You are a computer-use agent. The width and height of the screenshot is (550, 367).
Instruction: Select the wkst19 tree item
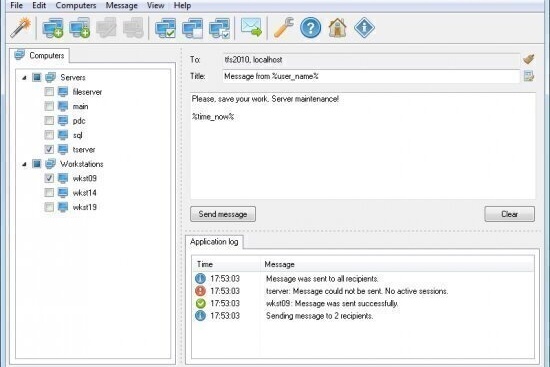click(85, 207)
